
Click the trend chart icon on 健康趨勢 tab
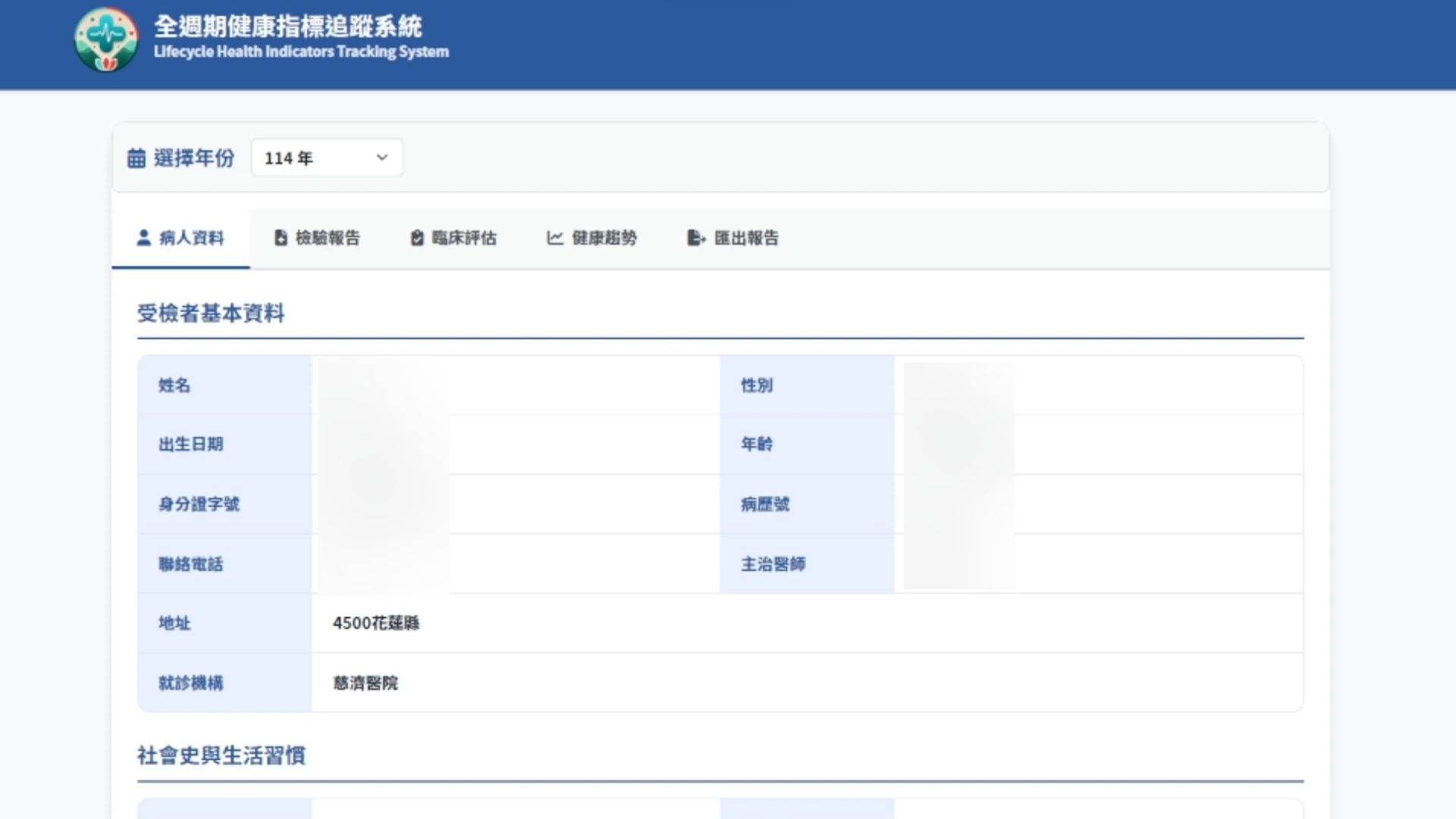(x=554, y=238)
